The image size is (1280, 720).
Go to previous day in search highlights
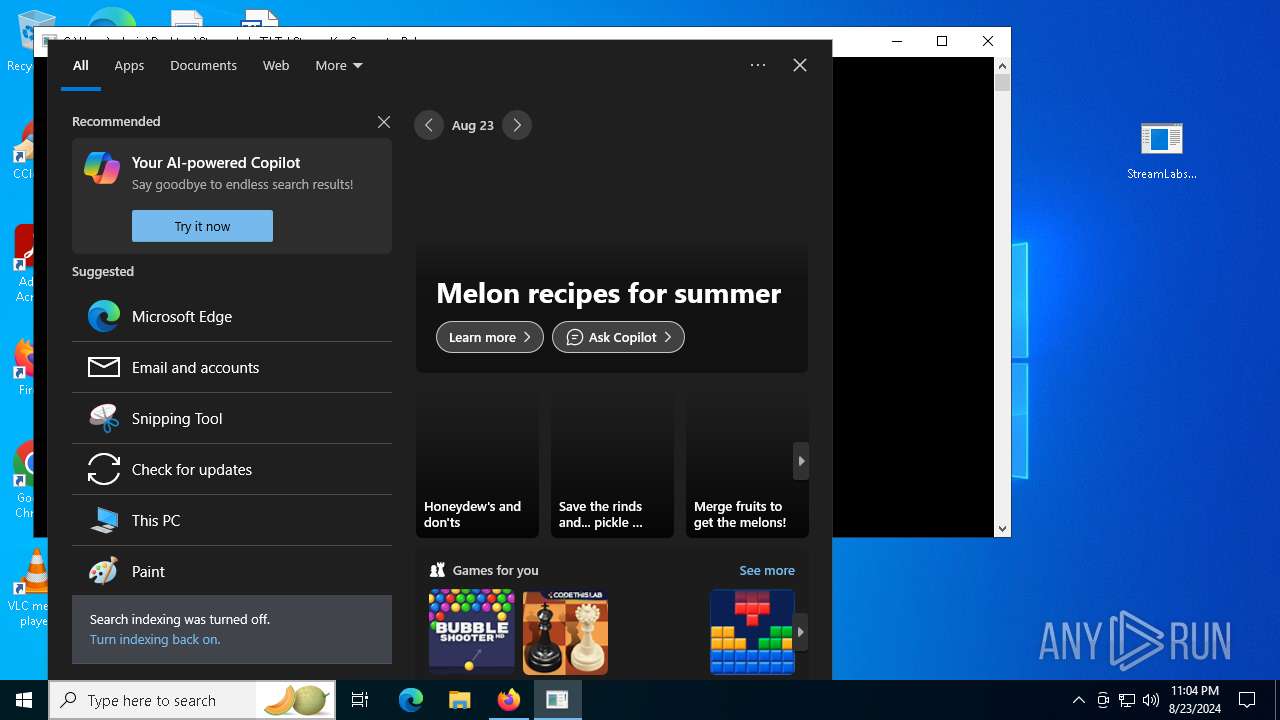point(429,125)
